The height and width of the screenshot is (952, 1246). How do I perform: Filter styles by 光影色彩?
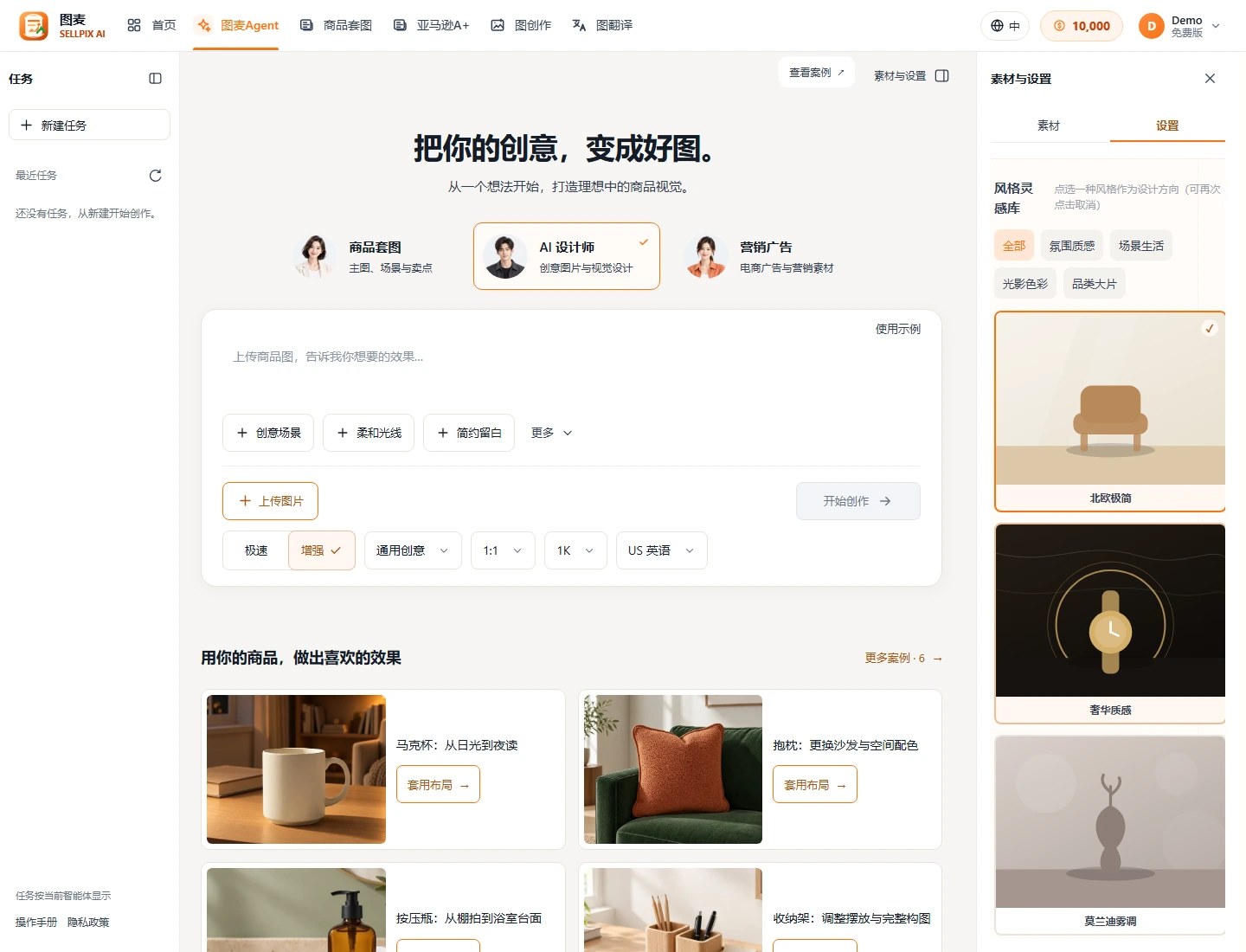1025,284
